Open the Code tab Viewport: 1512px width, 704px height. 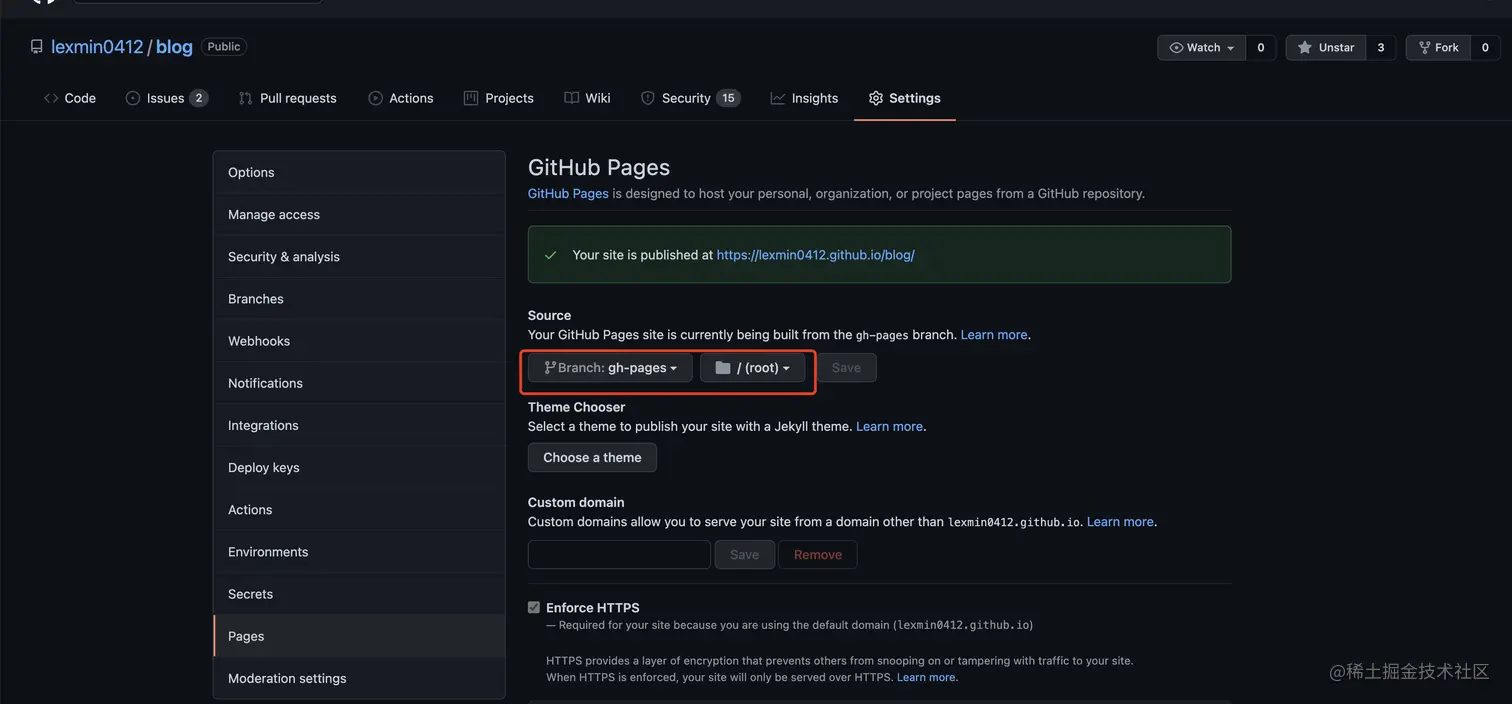pos(70,98)
